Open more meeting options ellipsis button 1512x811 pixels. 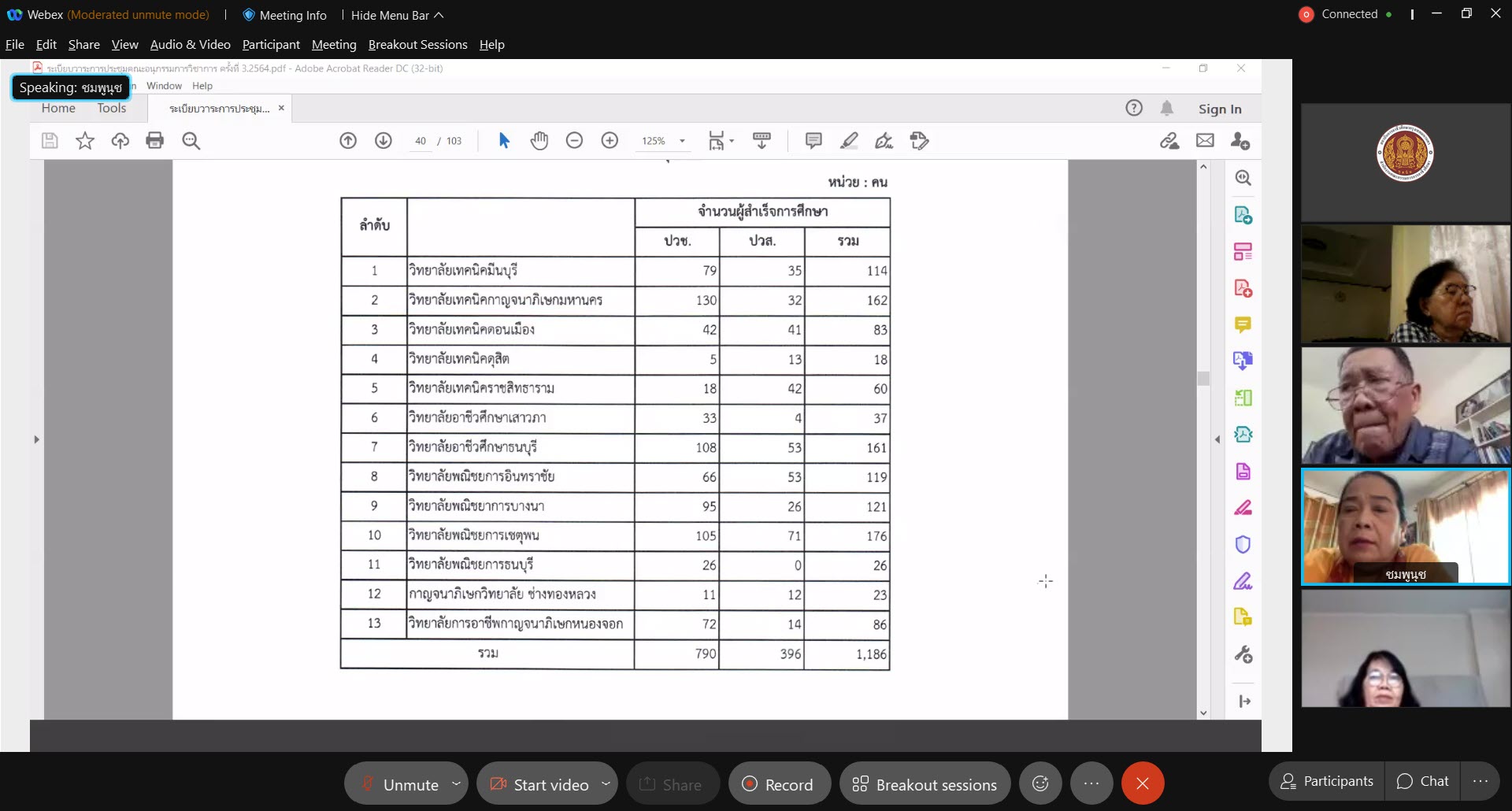pyautogui.click(x=1091, y=783)
